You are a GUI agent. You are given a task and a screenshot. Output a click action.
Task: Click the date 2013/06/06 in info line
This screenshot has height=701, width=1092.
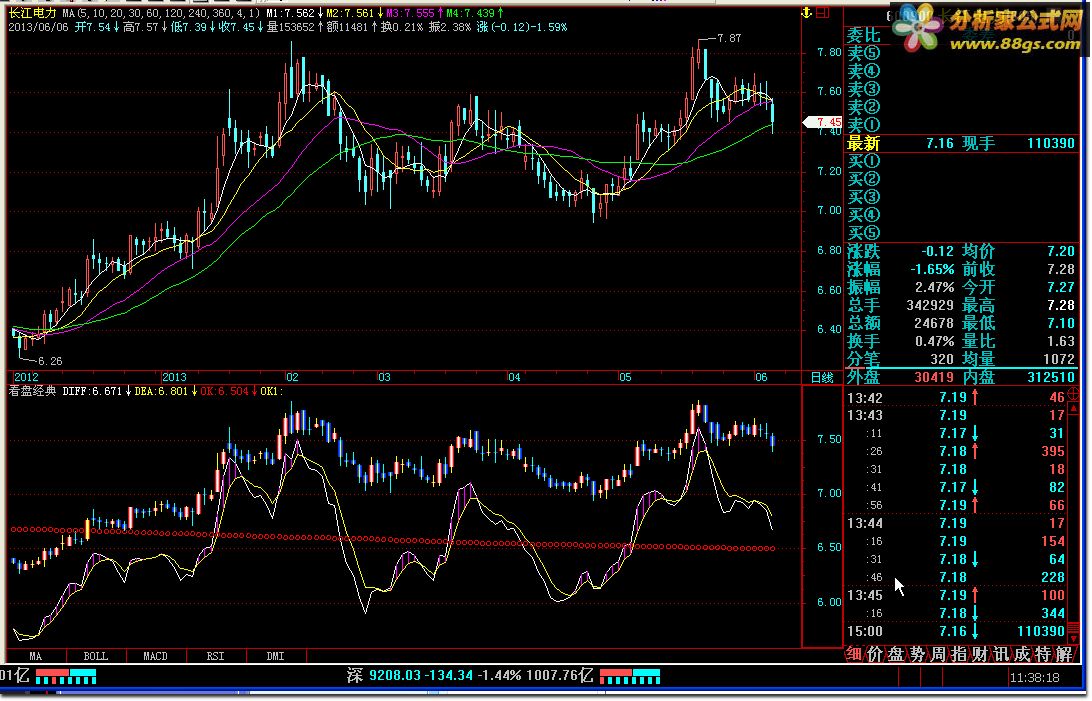[38, 27]
